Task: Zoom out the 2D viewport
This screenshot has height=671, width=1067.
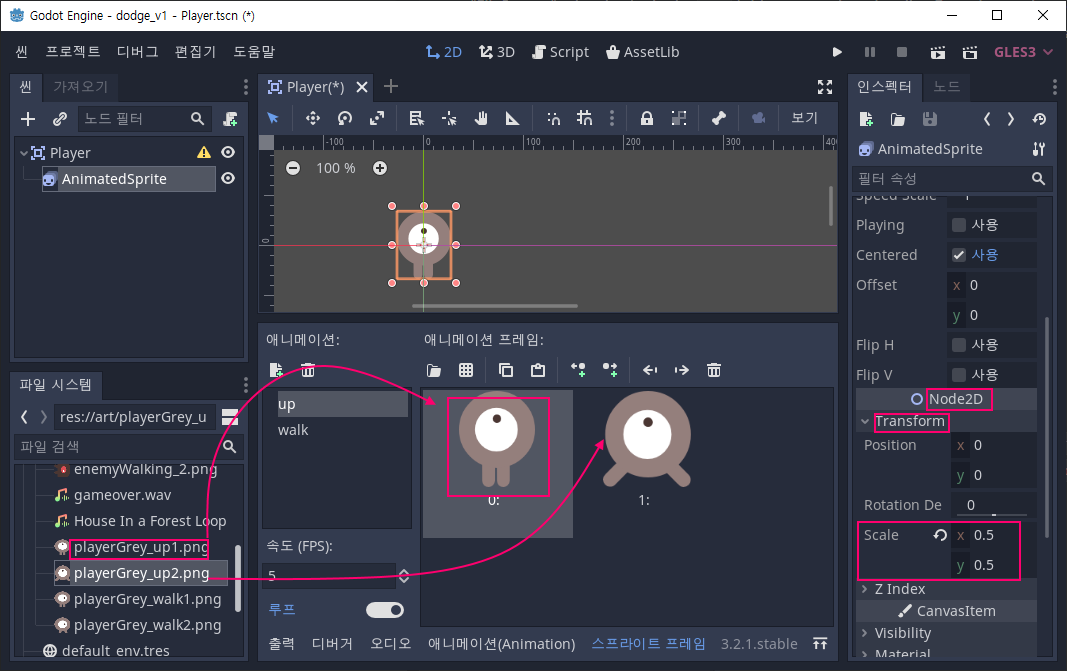Action: tap(293, 168)
